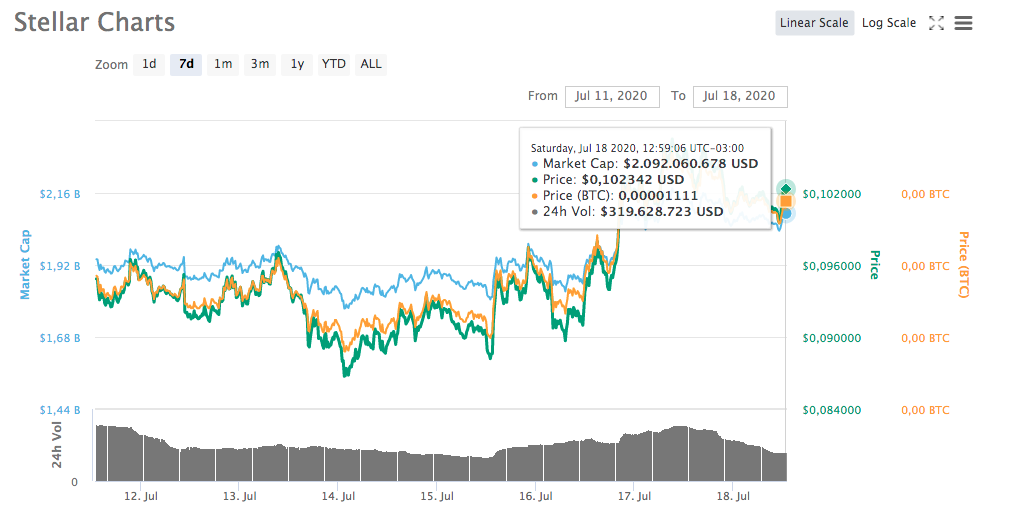This screenshot has width=1021, height=518.
Task: Click the 13. Jul date label
Action: click(x=240, y=496)
